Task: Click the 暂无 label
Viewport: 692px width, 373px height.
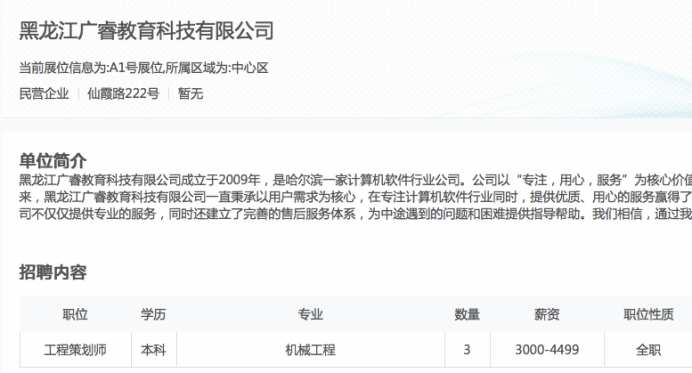Action: 190,94
